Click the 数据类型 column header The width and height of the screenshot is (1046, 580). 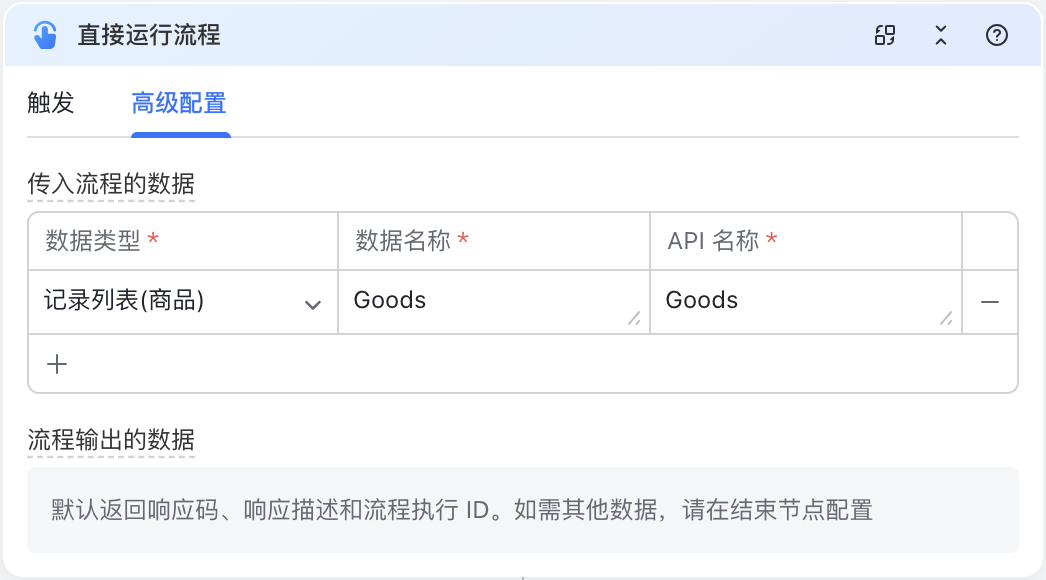[x=102, y=240]
